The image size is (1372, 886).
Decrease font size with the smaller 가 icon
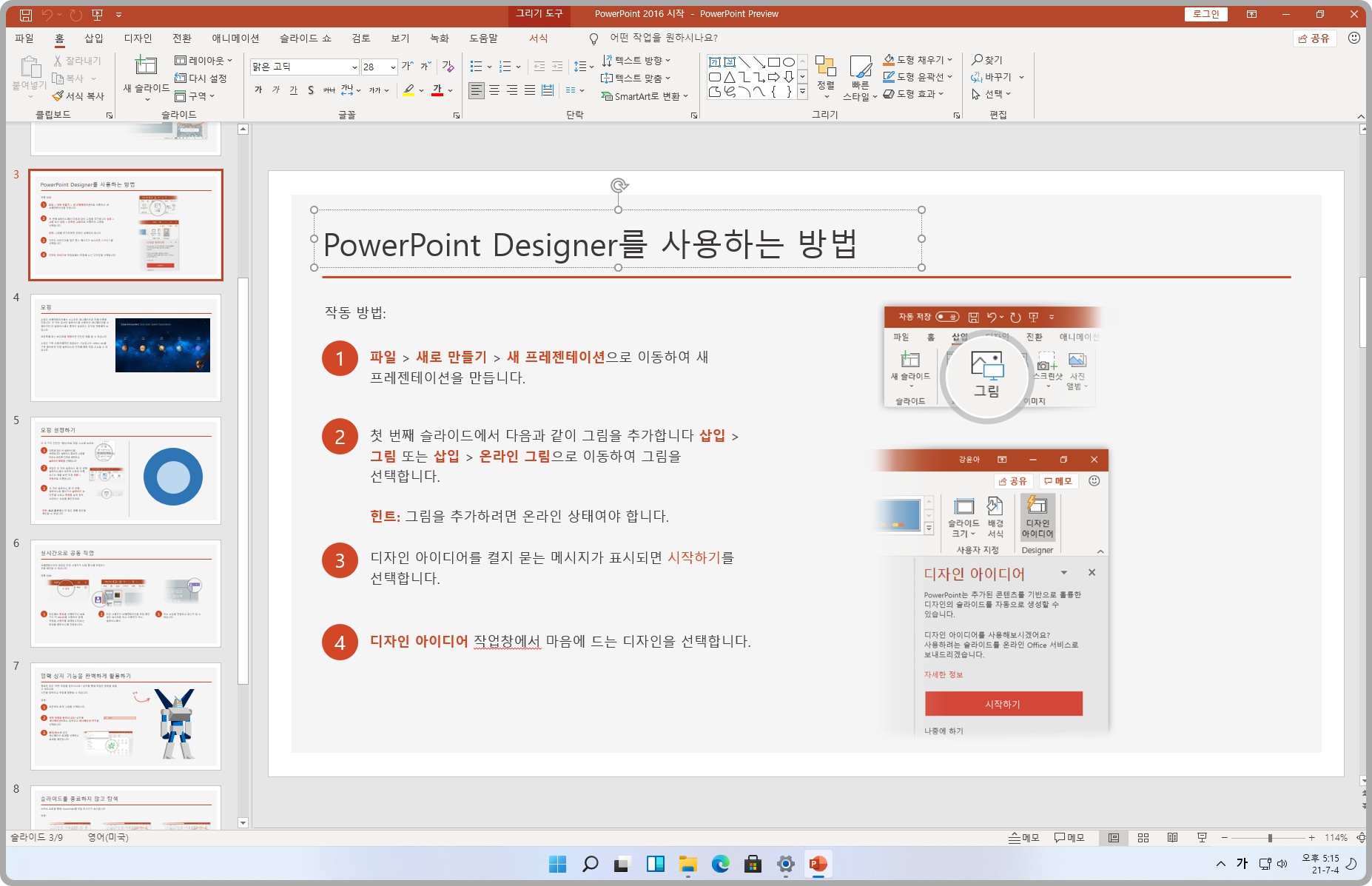[x=426, y=67]
